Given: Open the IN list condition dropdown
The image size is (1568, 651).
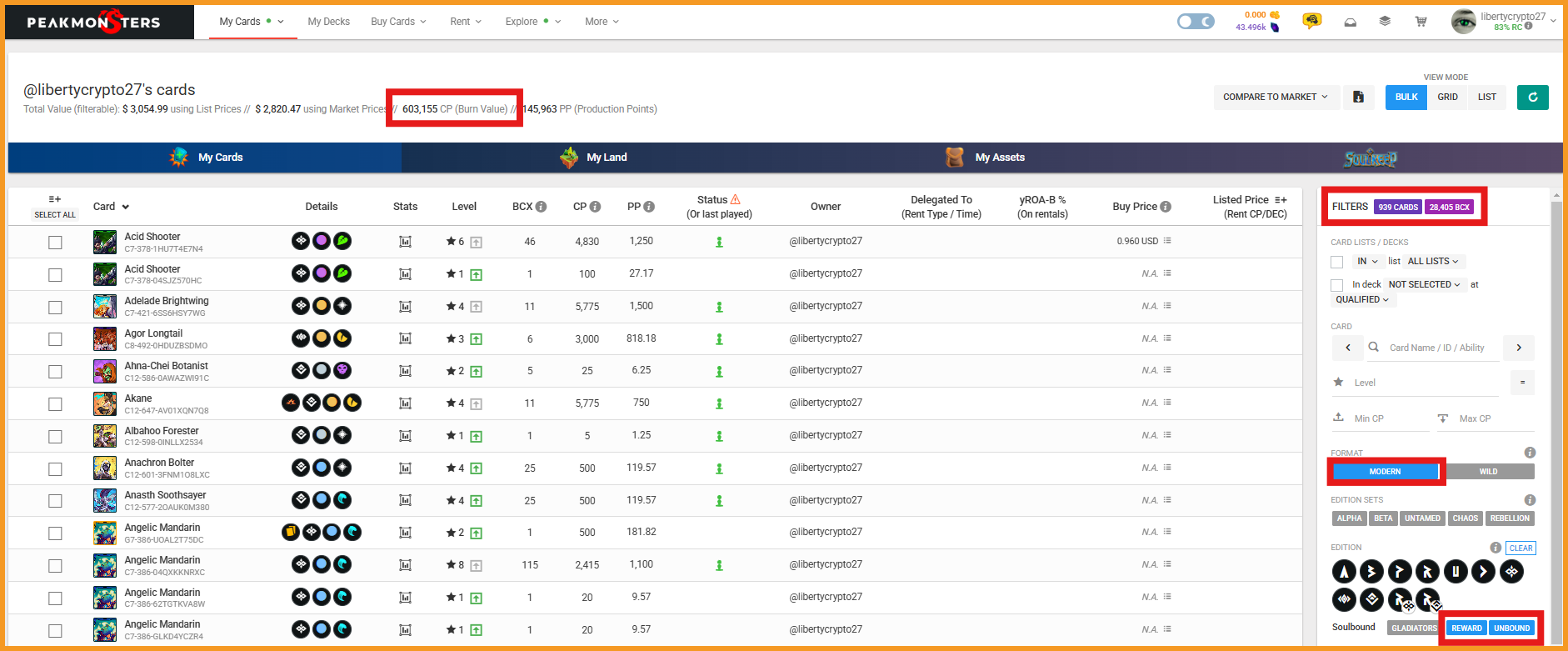Looking at the screenshot, I should [x=1367, y=262].
